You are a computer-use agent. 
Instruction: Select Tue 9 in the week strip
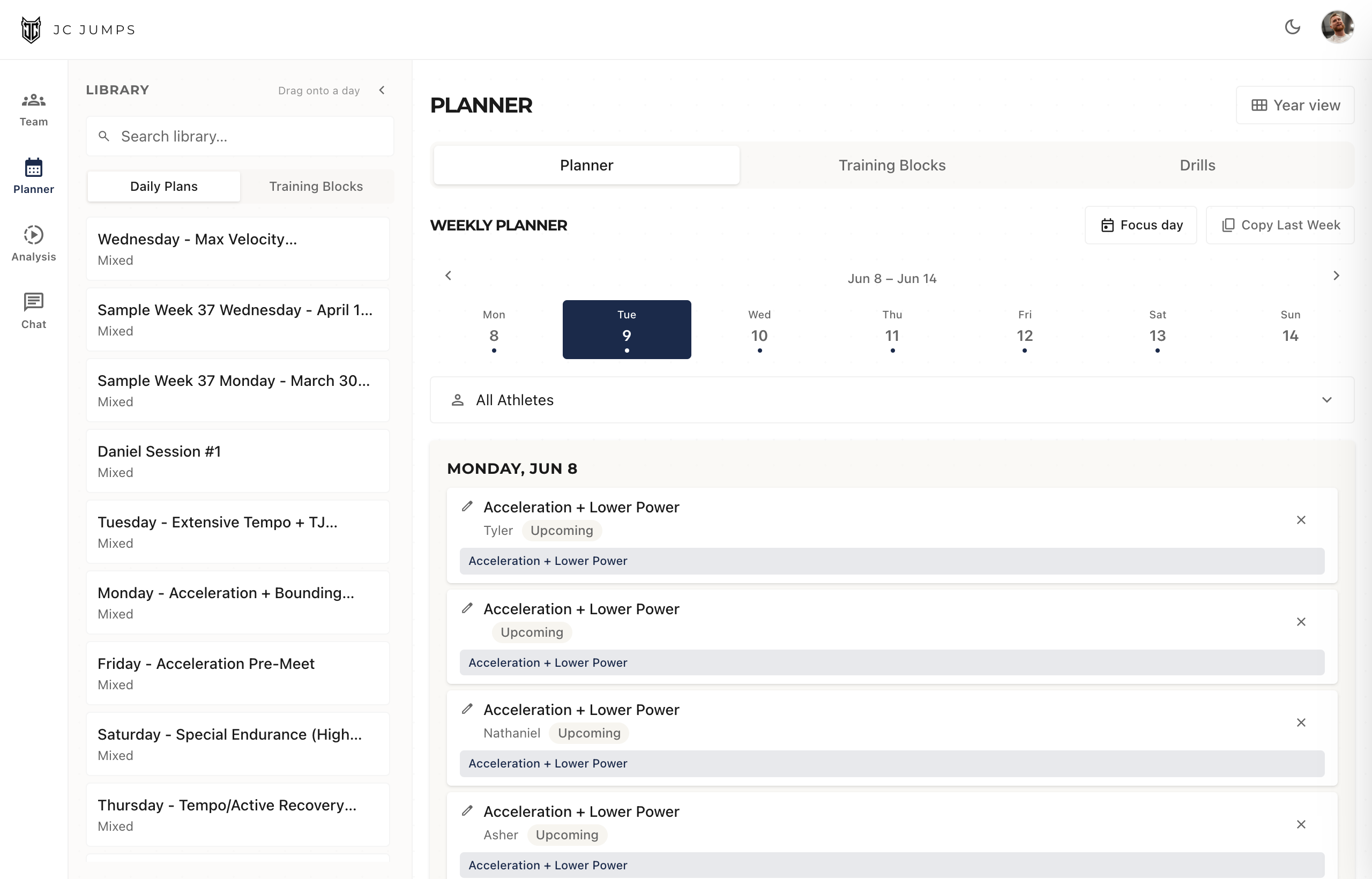(x=627, y=330)
